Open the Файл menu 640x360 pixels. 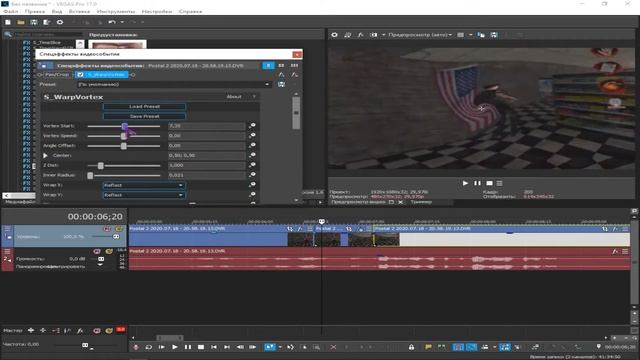click(10, 11)
